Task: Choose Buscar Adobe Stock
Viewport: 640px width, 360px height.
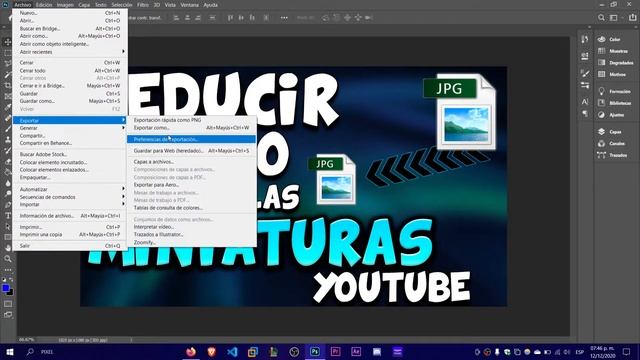Action: click(x=70, y=154)
